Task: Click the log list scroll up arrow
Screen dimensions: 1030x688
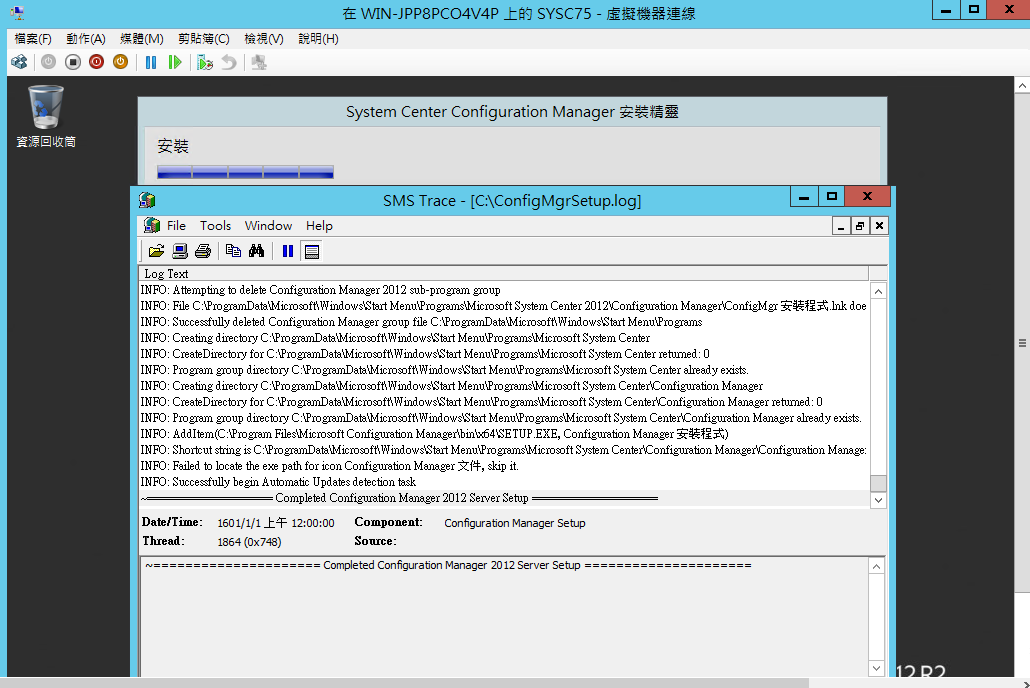Action: coord(878,291)
